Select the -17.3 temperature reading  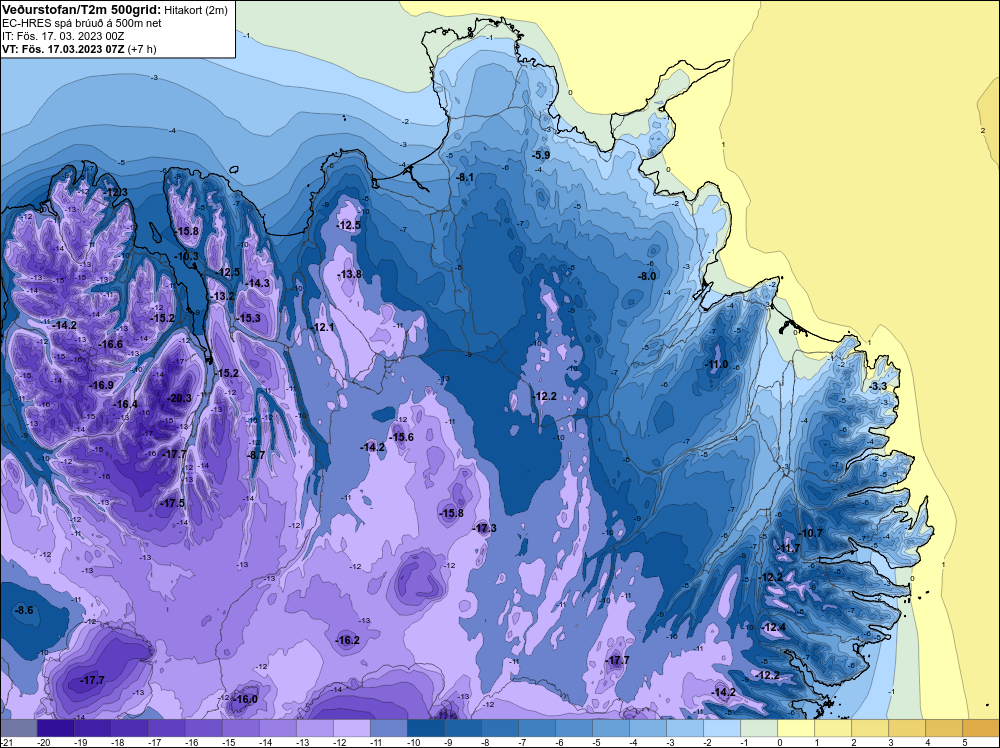[484, 528]
